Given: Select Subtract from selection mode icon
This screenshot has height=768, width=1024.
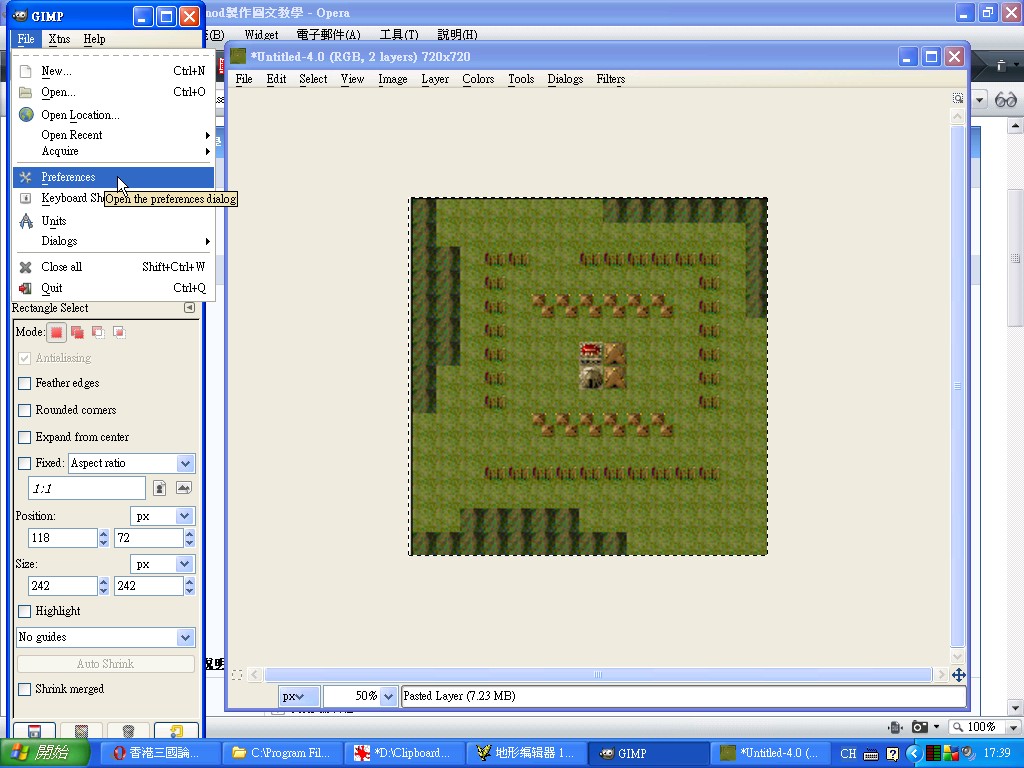Looking at the screenshot, I should pyautogui.click(x=98, y=332).
